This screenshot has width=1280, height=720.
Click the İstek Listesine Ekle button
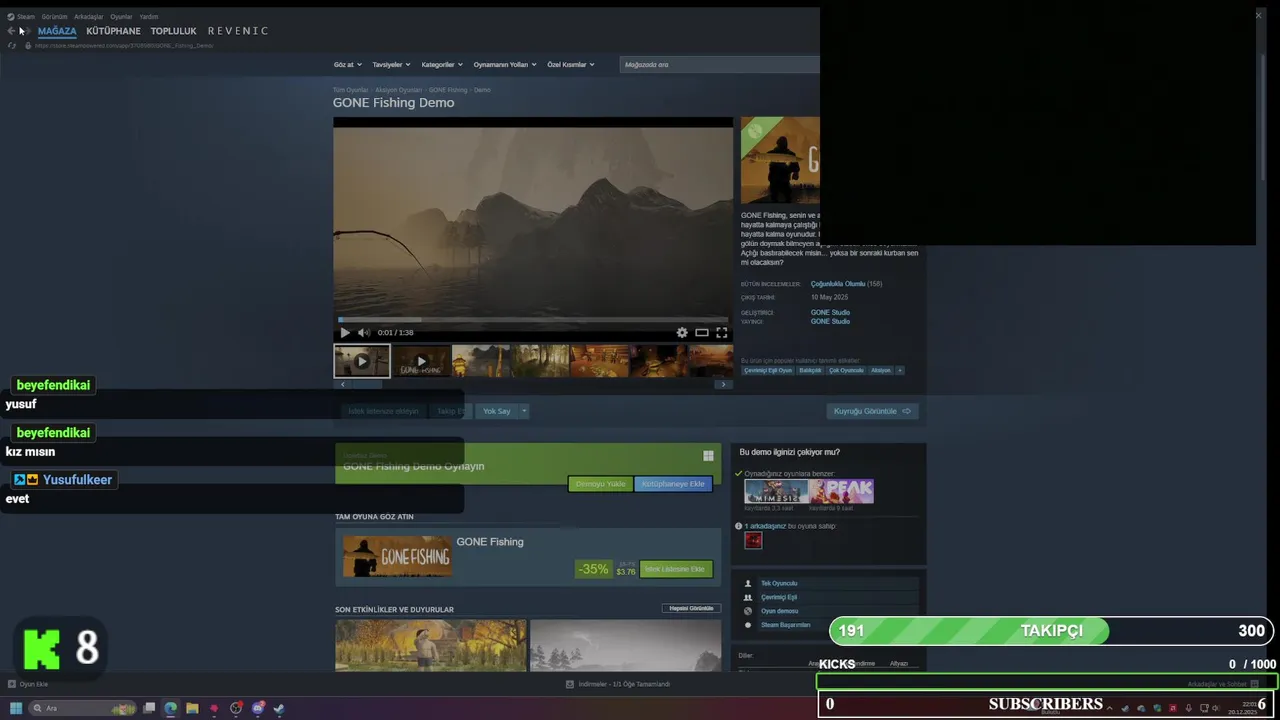[x=676, y=569]
